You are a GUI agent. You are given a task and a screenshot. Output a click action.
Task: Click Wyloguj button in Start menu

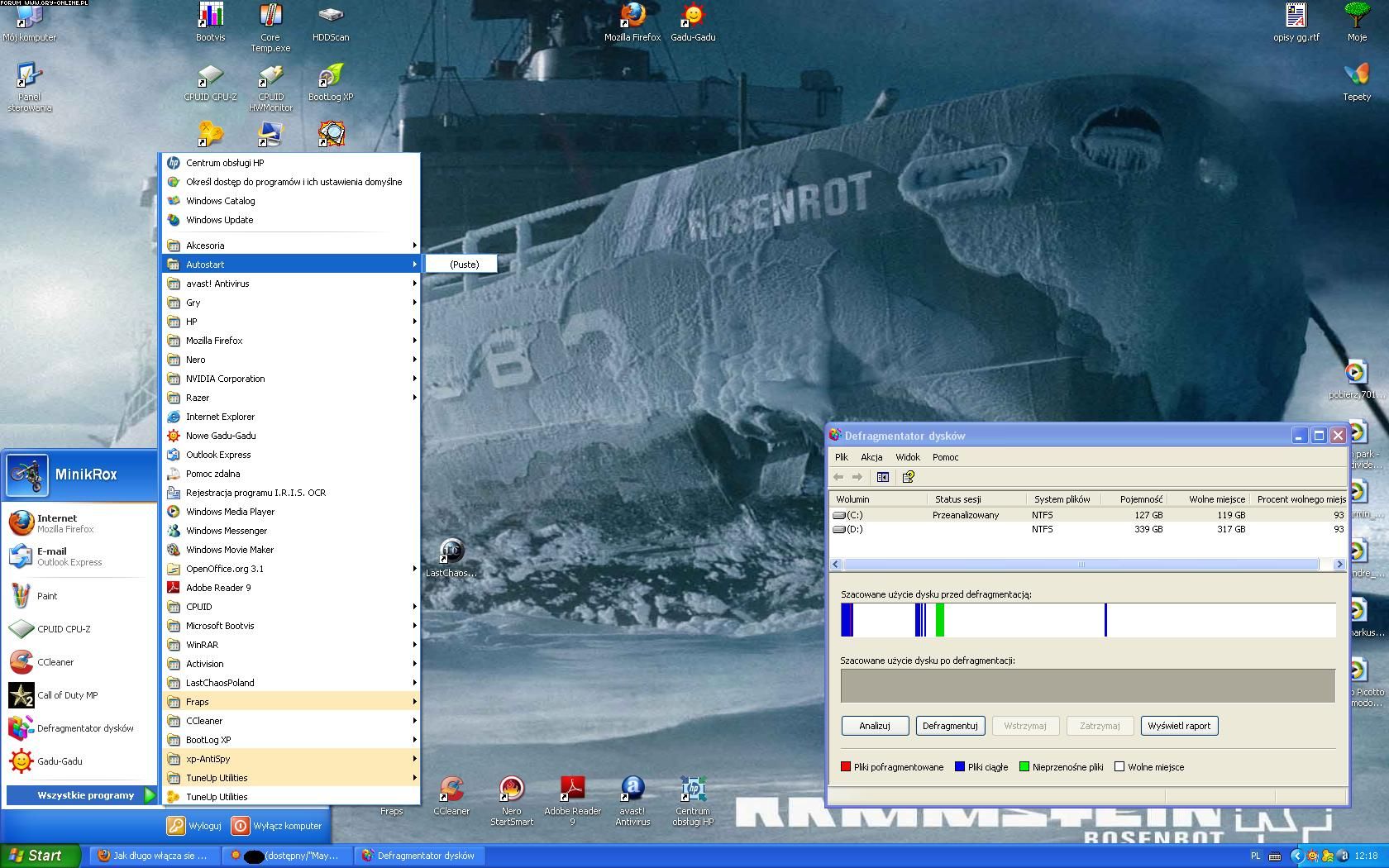point(195,825)
